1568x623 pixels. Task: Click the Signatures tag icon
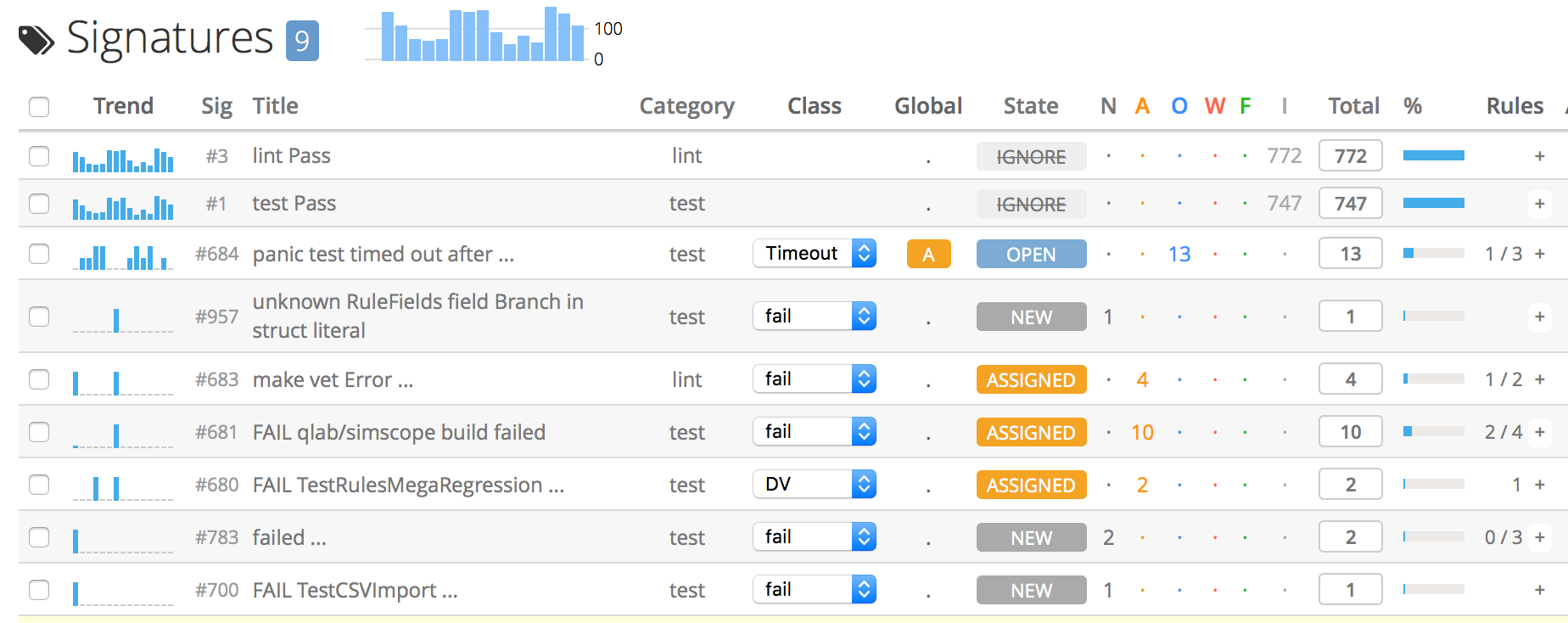coord(36,40)
